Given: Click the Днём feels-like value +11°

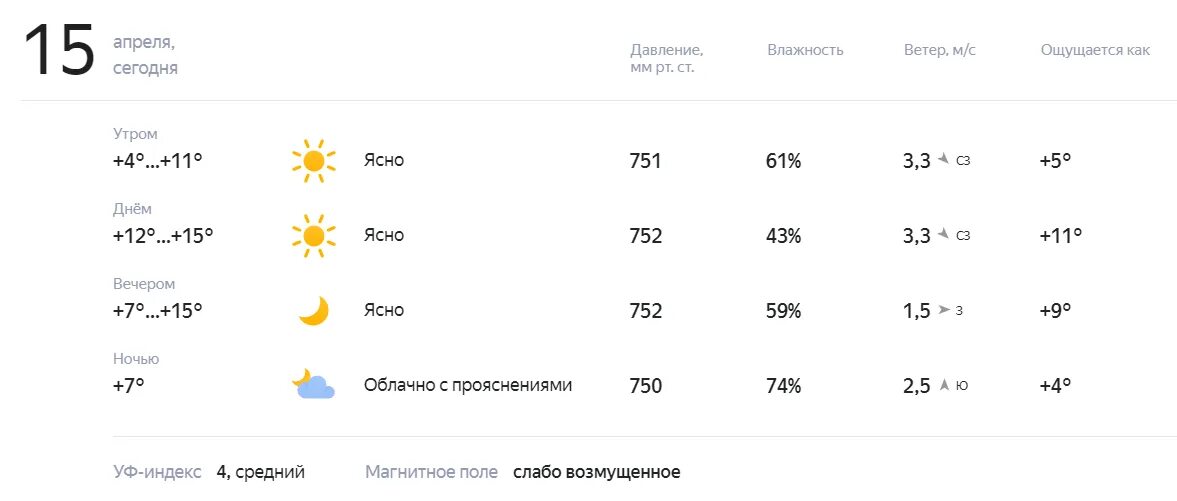Looking at the screenshot, I should point(1061,236).
